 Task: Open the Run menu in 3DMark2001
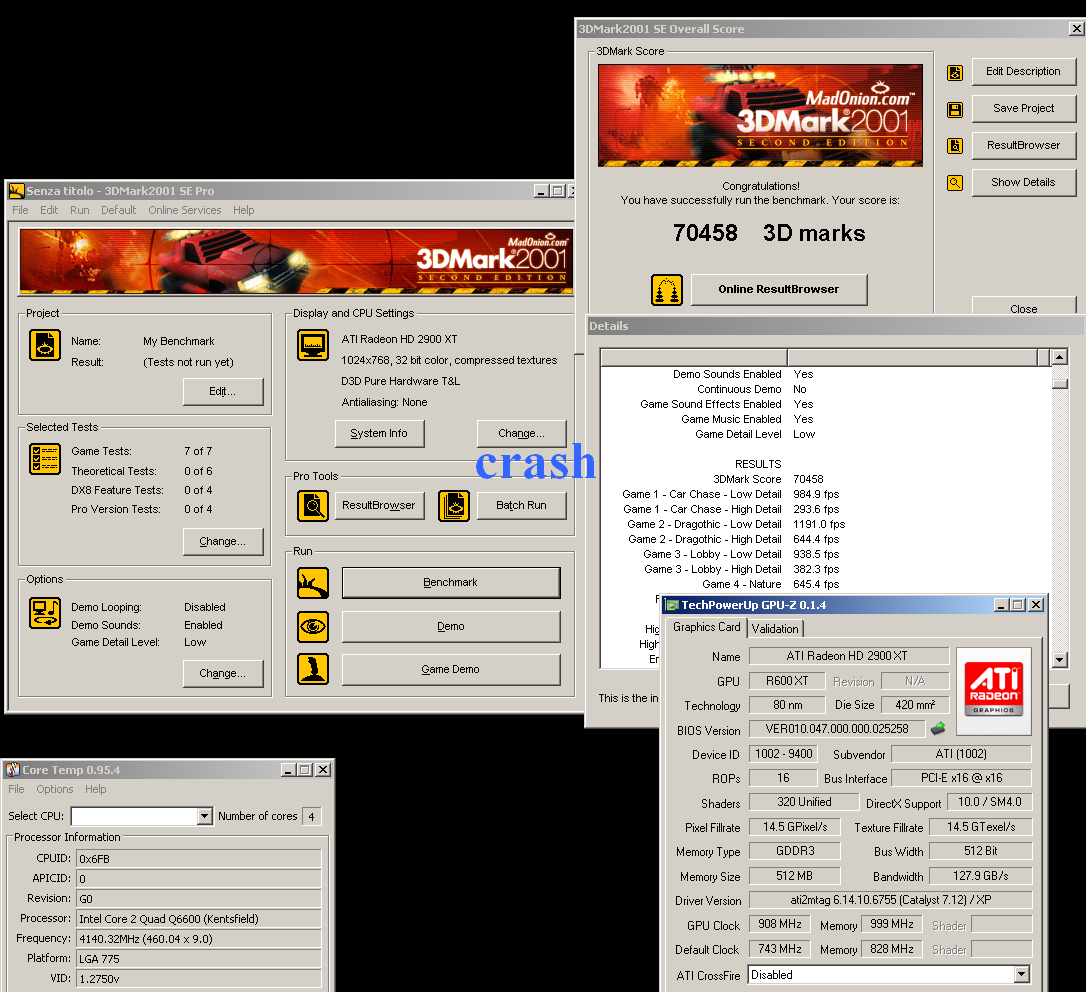click(80, 210)
